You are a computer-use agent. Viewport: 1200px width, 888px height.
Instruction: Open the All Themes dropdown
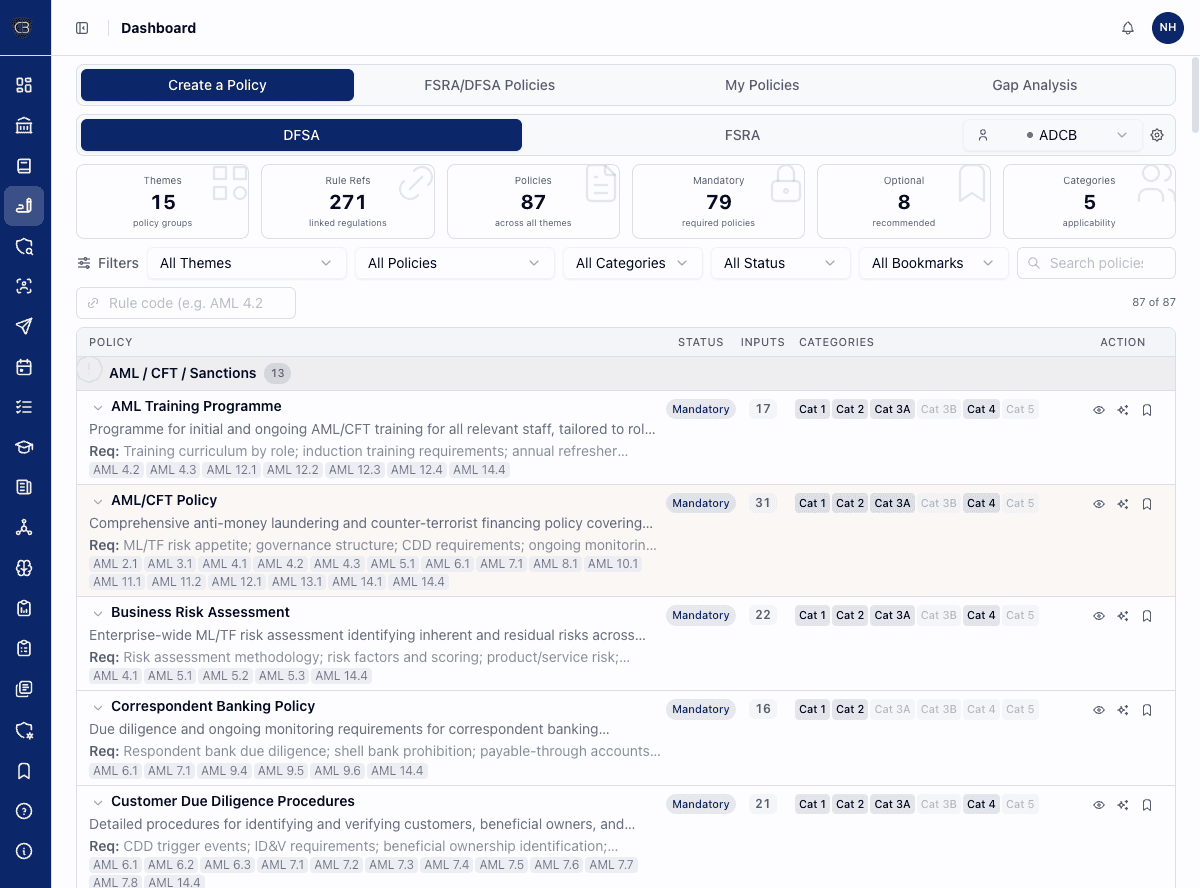click(246, 262)
